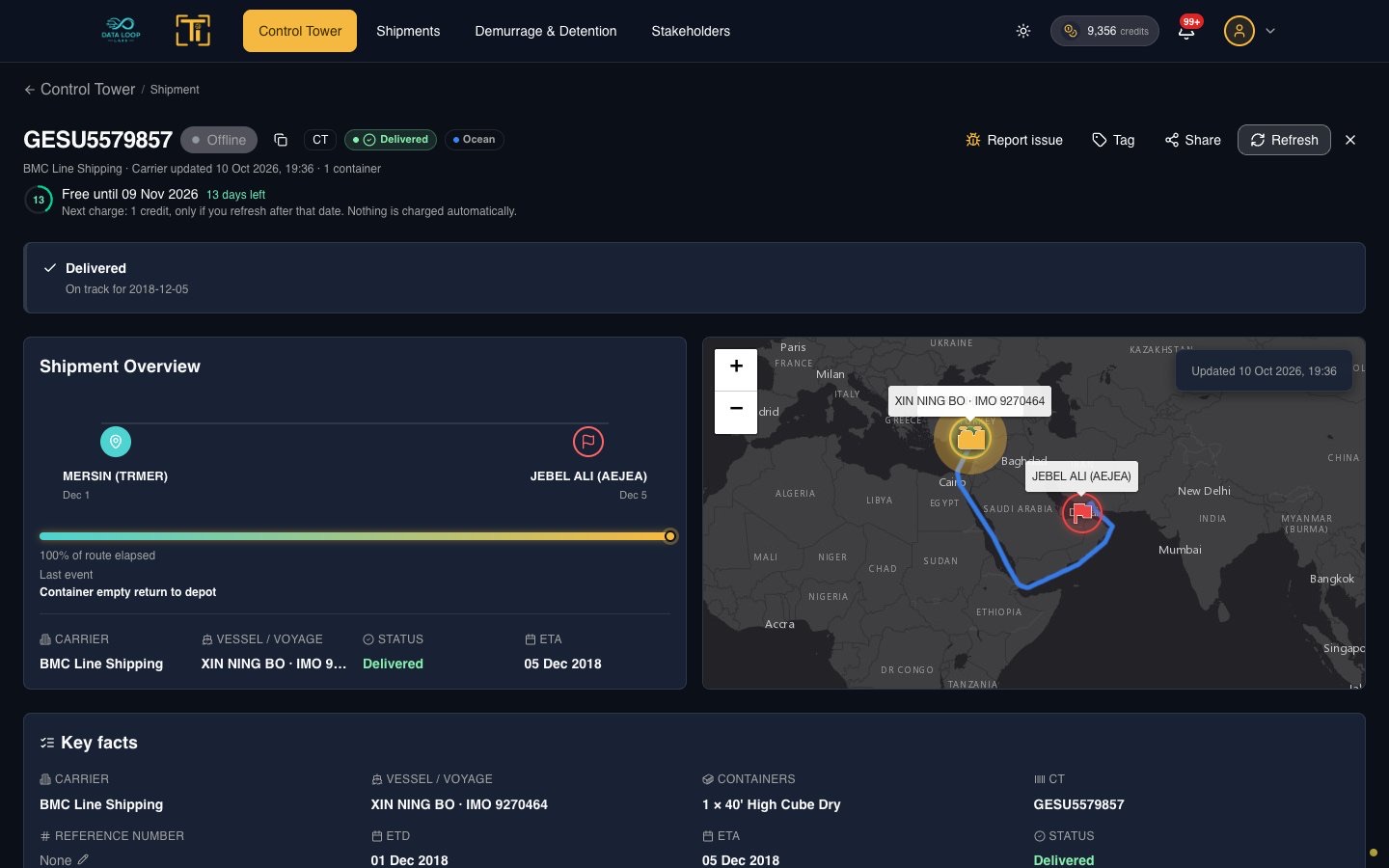Click the vessel marker on the map
Screen dimensions: 1389x868
click(970, 438)
